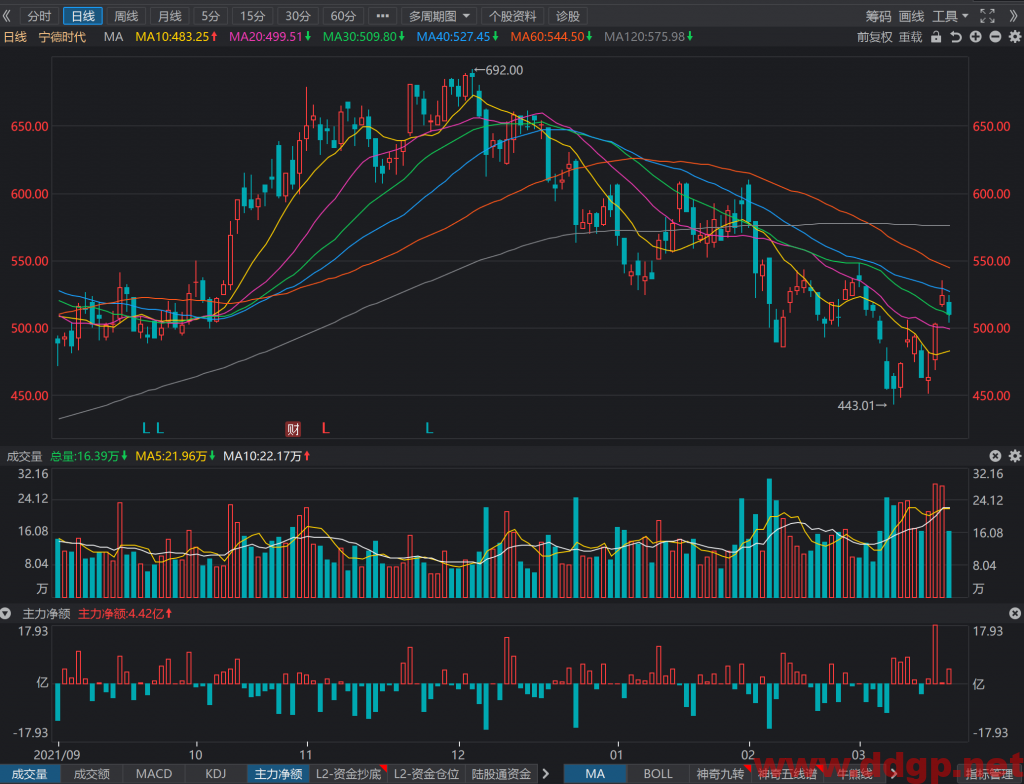
Task: Select the BOLL overlay tab
Action: click(658, 774)
